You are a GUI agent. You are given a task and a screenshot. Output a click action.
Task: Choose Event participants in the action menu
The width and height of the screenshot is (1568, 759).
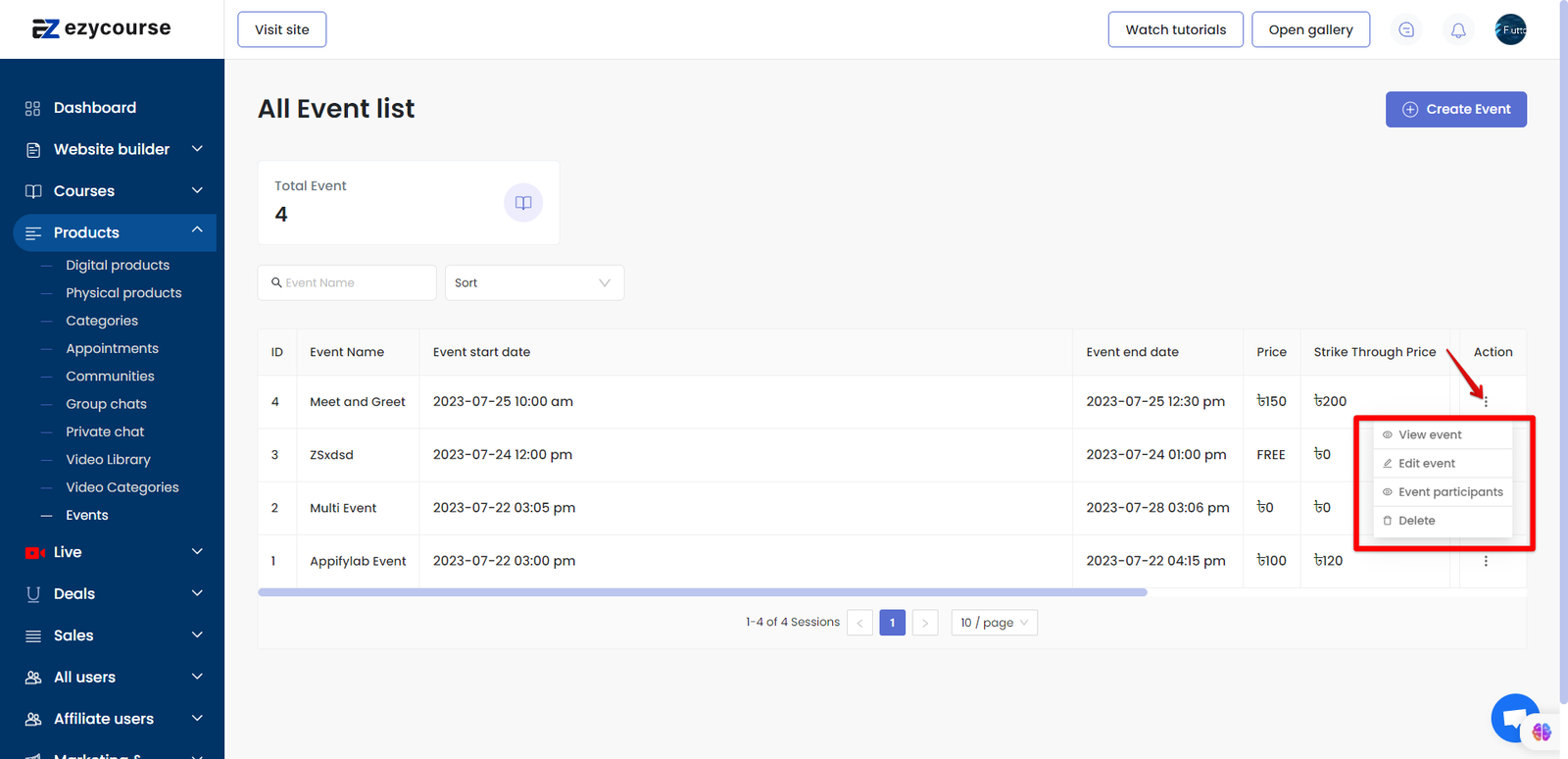[1449, 492]
